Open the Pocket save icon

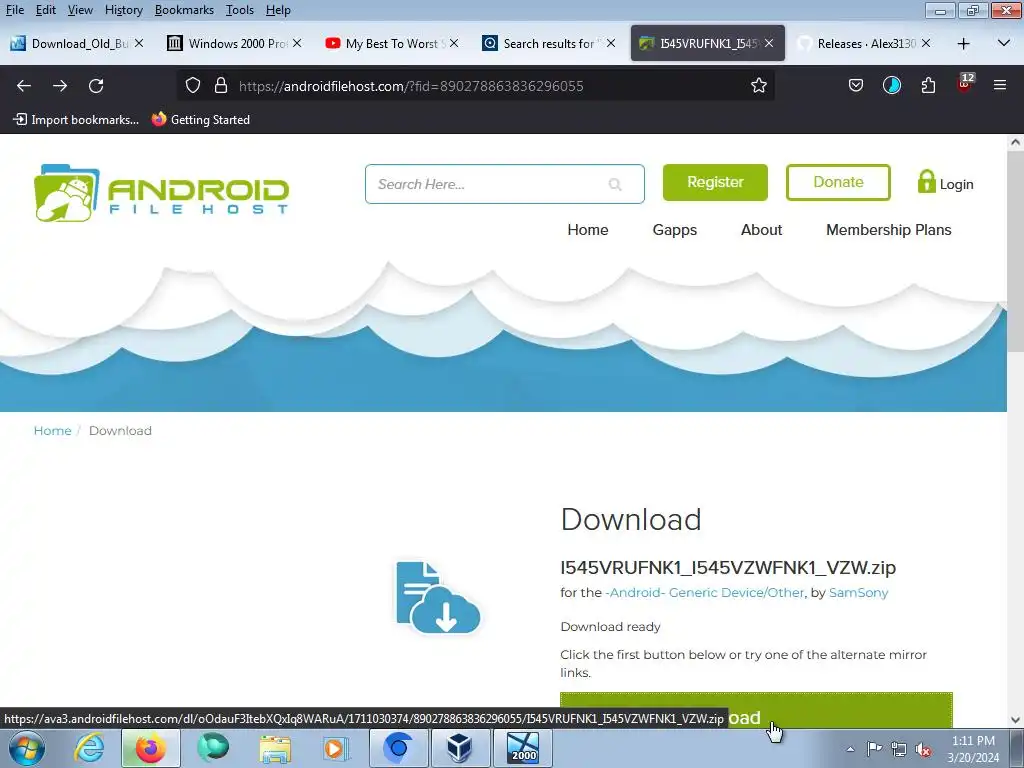click(856, 86)
